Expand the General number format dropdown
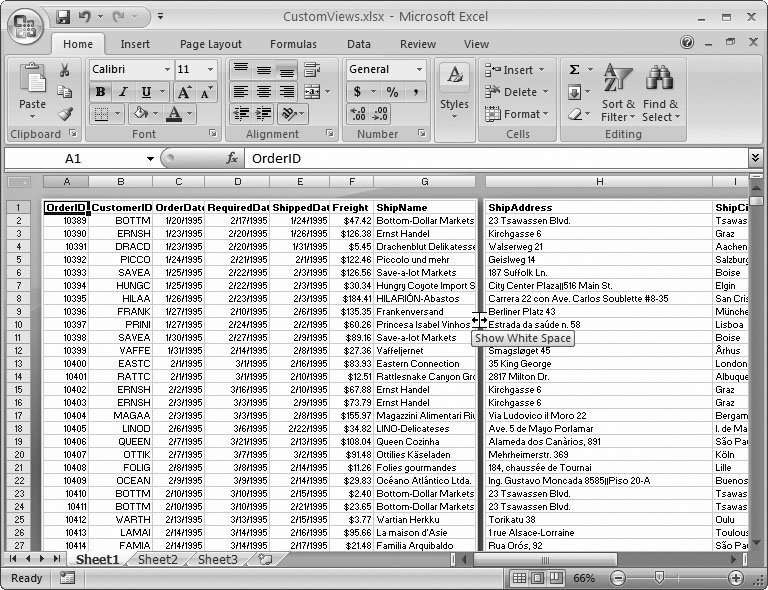Screen dimensions: 768x590 click(419, 70)
